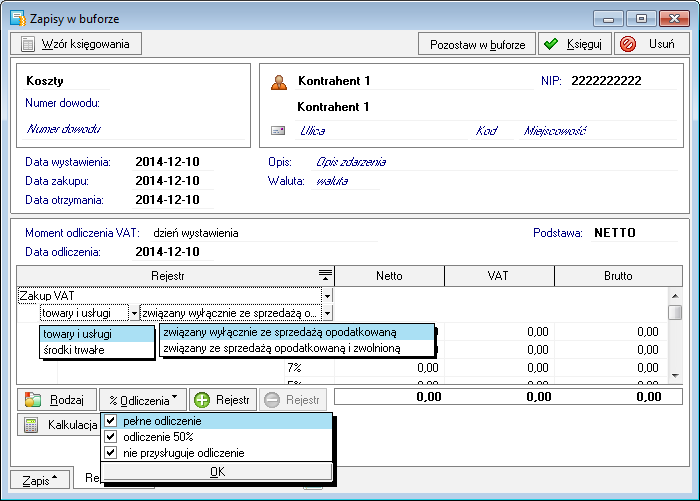Viewport: 700px width, 501px height.
Task: Open the związany wyłącznie combo arrow
Action: pyautogui.click(x=327, y=313)
